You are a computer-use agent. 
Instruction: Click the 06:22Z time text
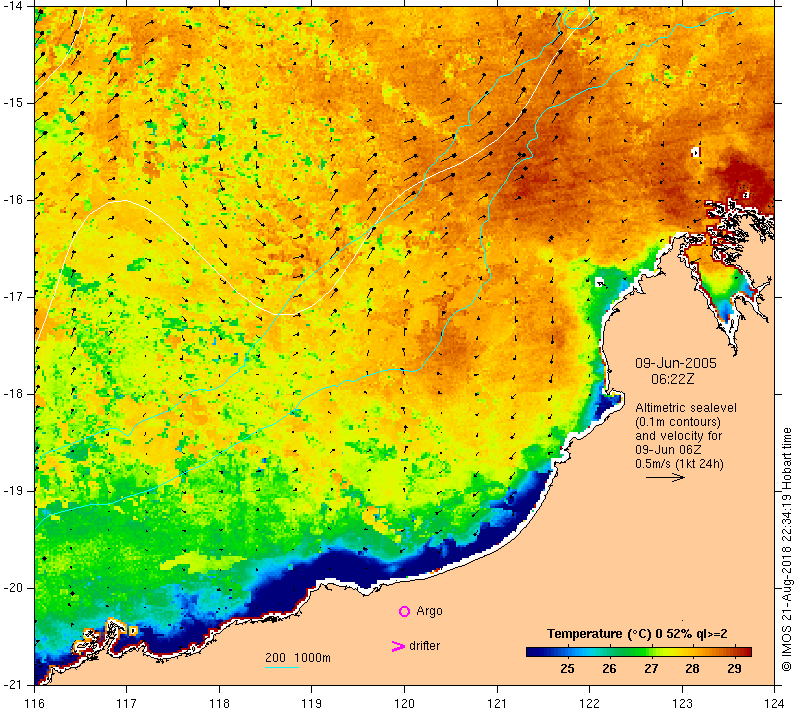[672, 379]
